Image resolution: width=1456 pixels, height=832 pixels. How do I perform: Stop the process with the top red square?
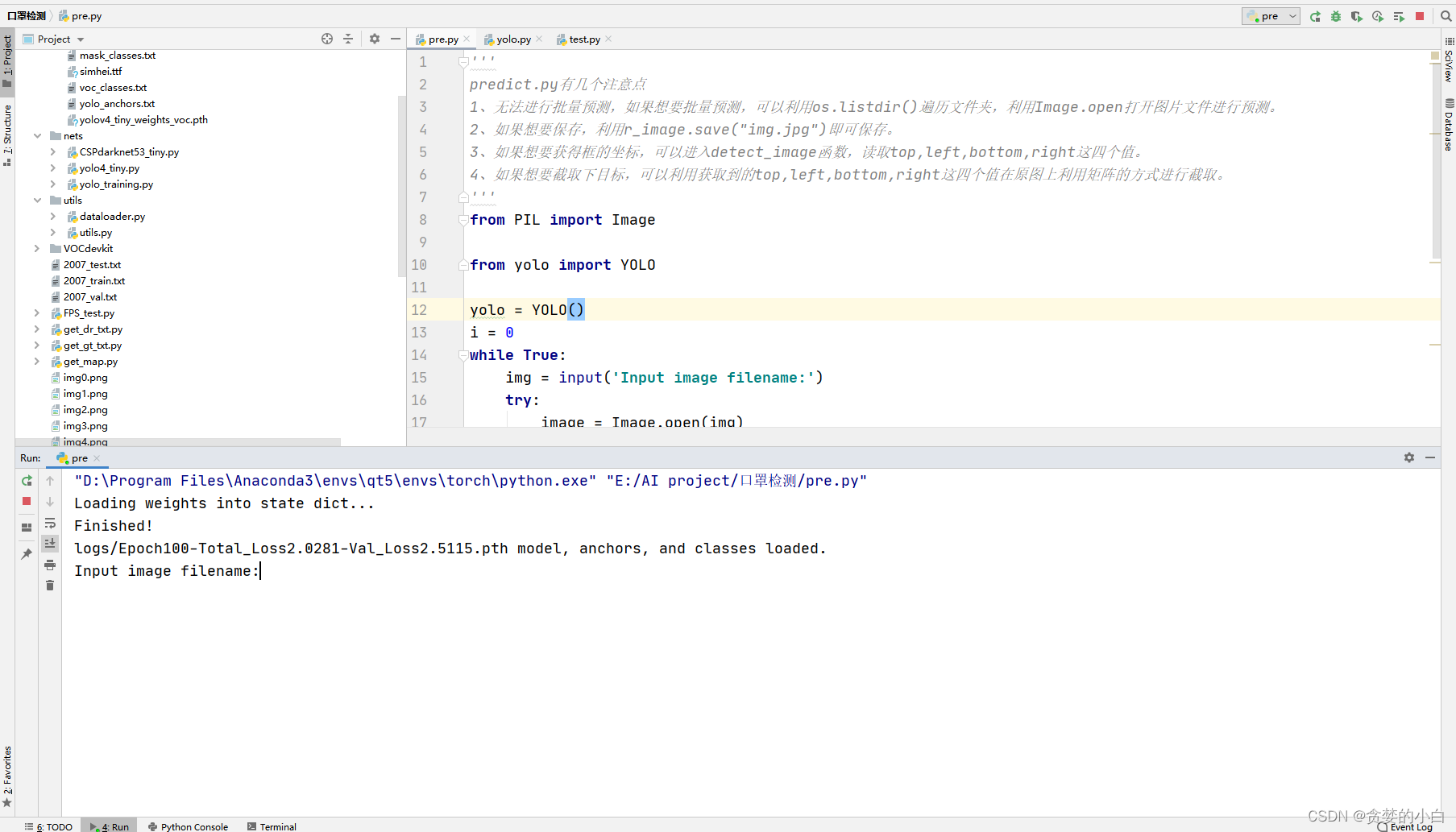coord(1420,16)
